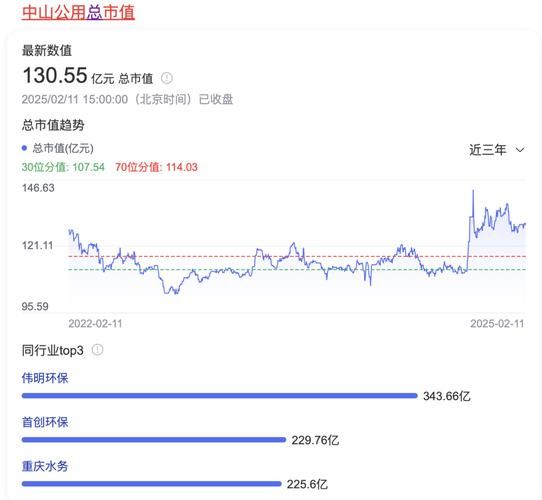This screenshot has width=542, height=500.
Task: Click 最新数值 heading
Action: (47, 50)
